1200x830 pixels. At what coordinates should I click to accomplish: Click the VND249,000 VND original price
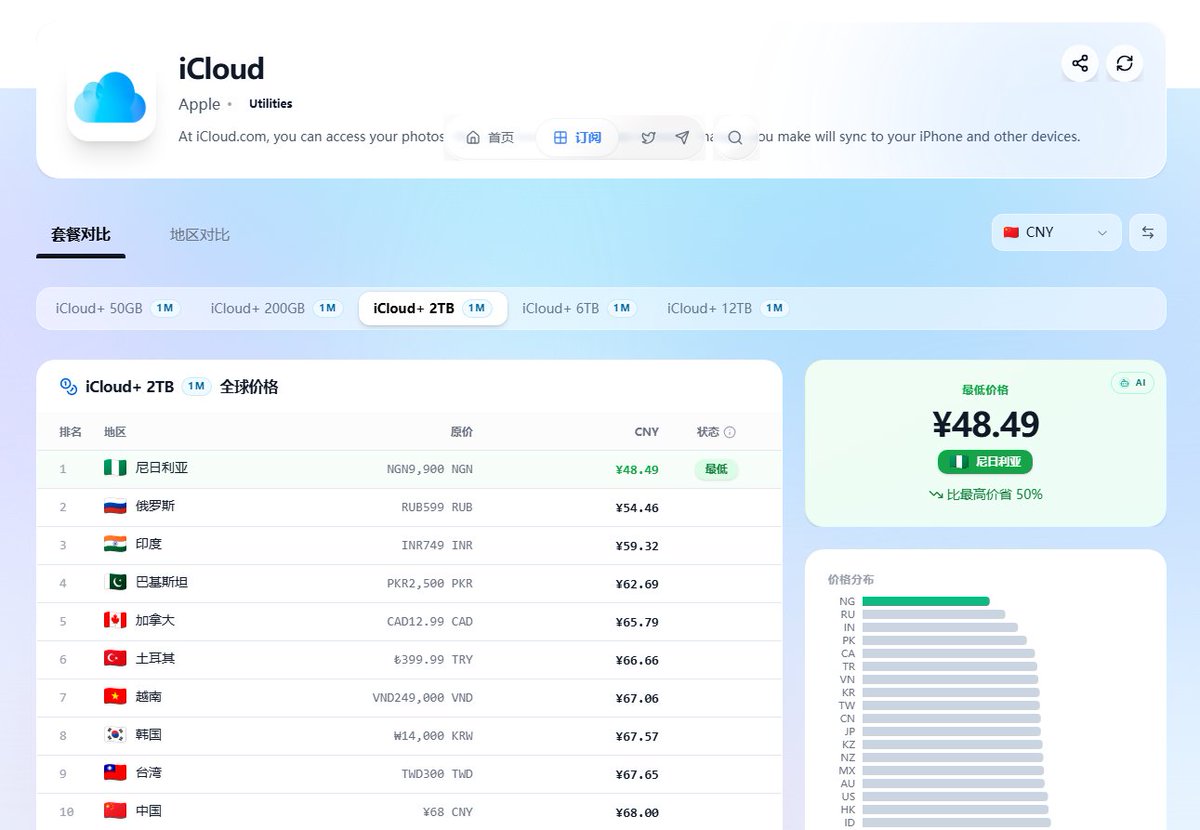(x=423, y=697)
